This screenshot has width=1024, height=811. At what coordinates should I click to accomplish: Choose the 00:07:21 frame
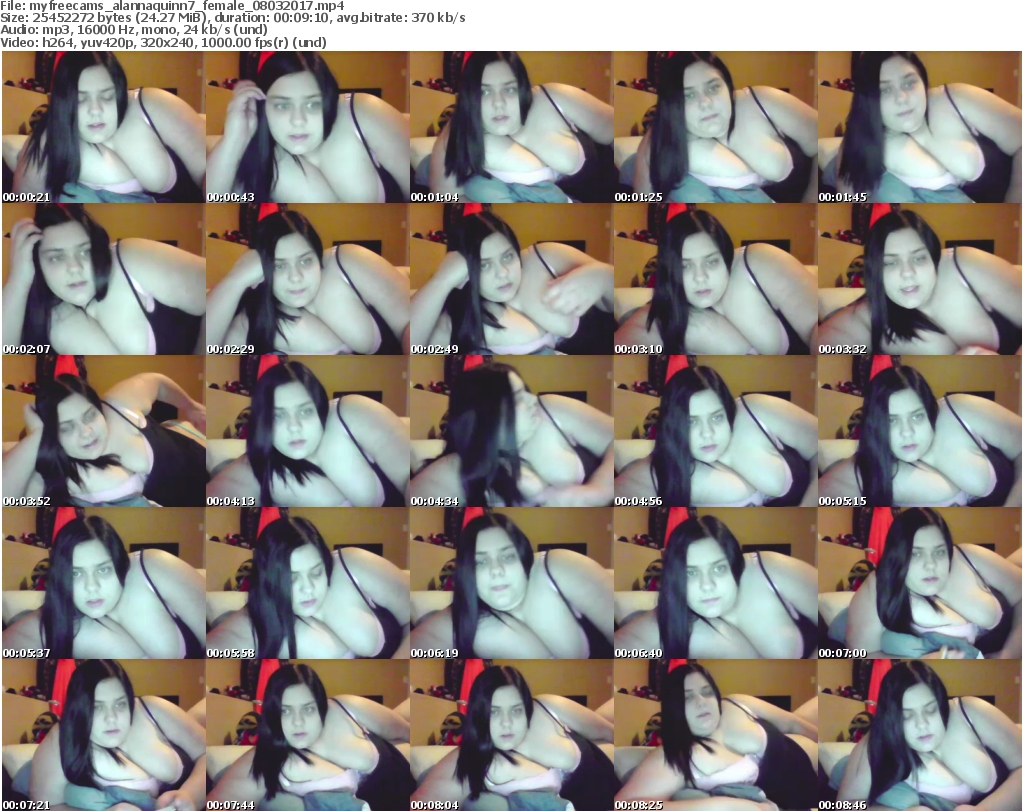pos(103,735)
